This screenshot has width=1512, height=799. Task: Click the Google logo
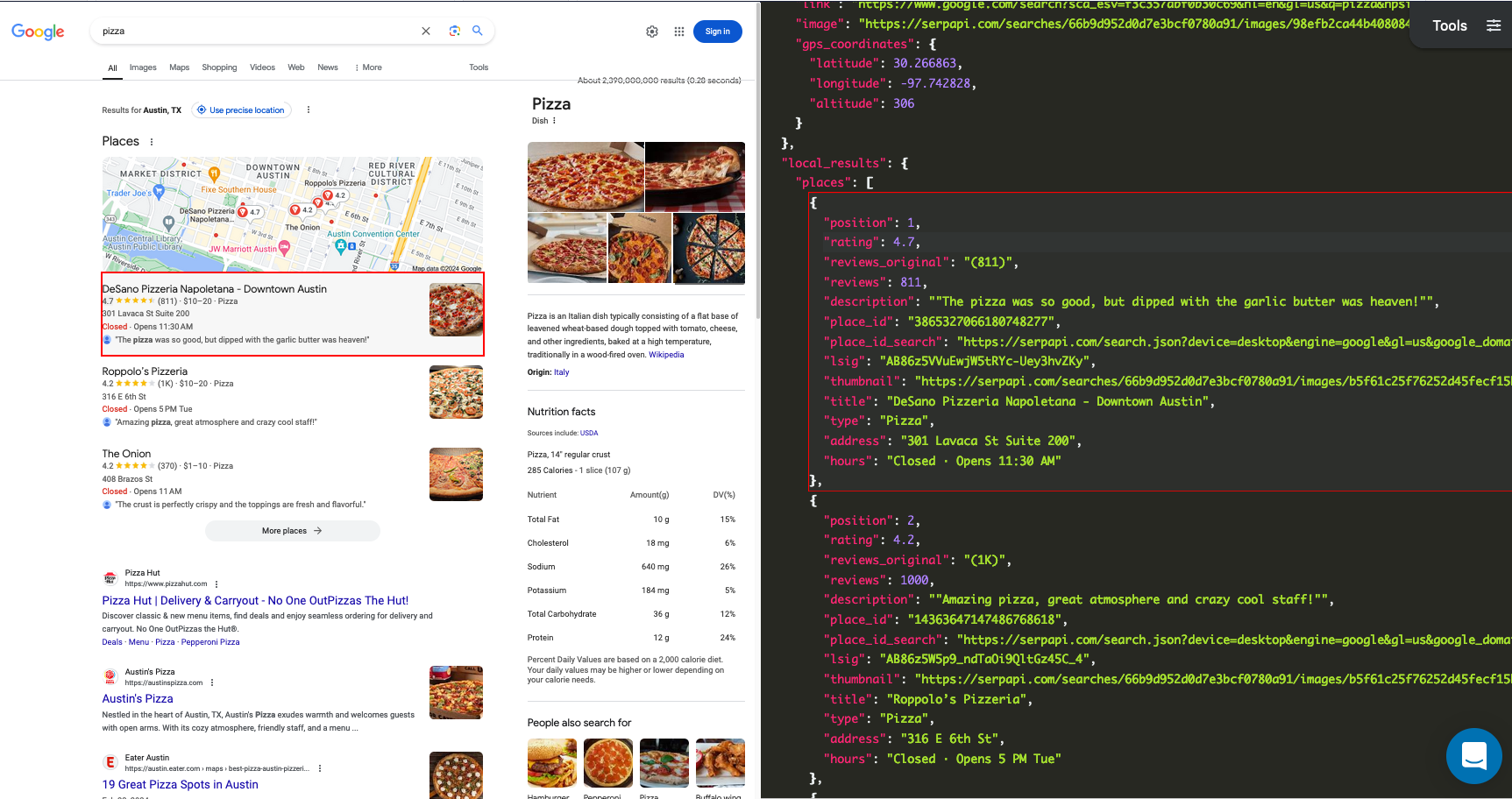38,32
